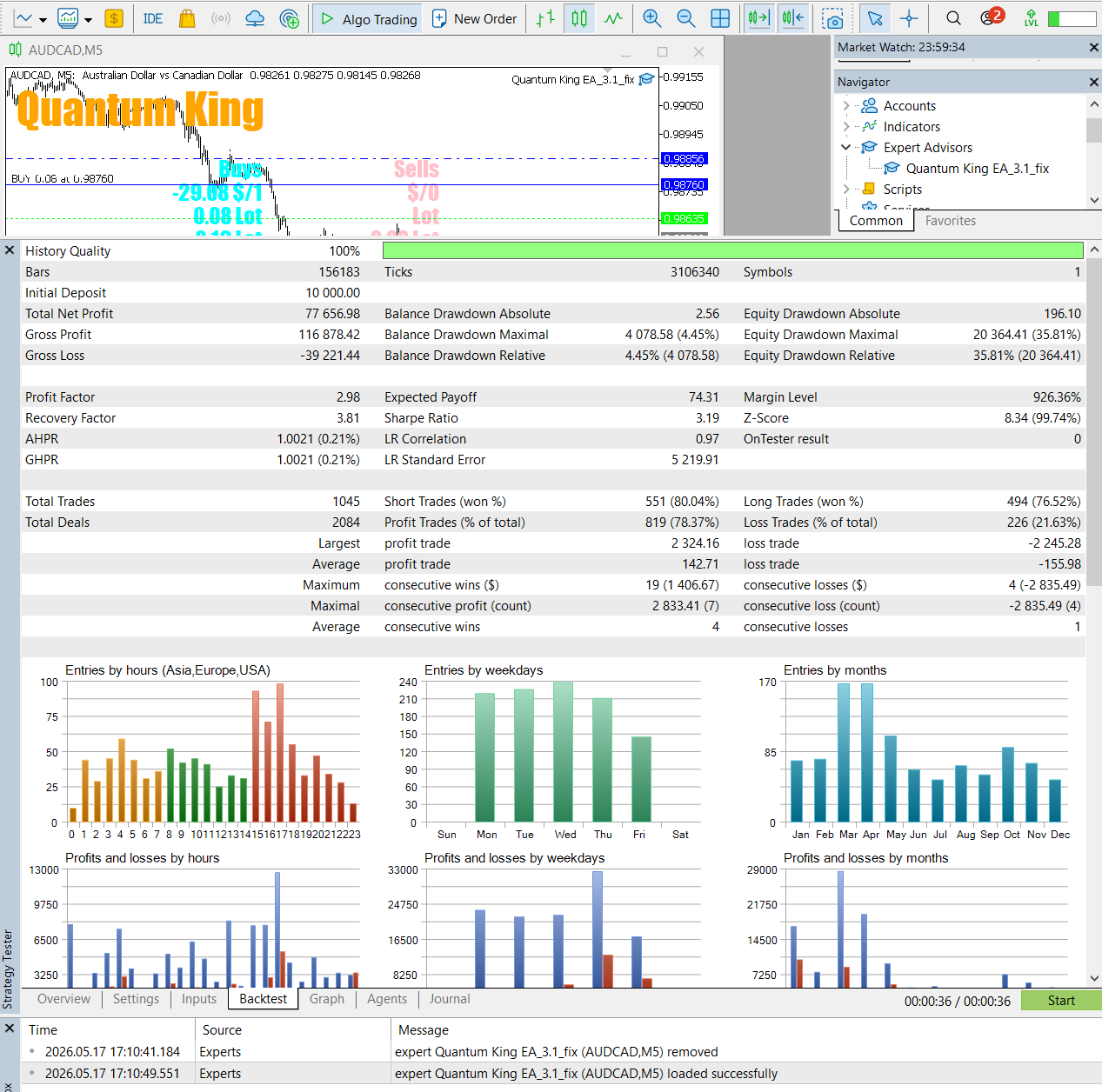The height and width of the screenshot is (1092, 1102).
Task: Switch chart to bar chart mode
Action: 545,18
